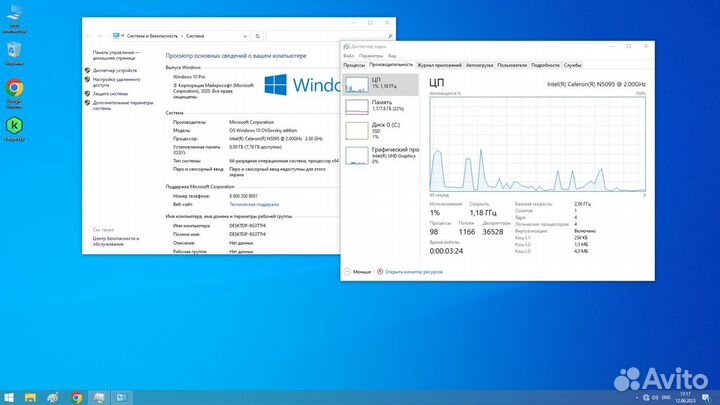
Task: Select the Память (Memory) resource in the sidebar
Action: click(x=356, y=106)
